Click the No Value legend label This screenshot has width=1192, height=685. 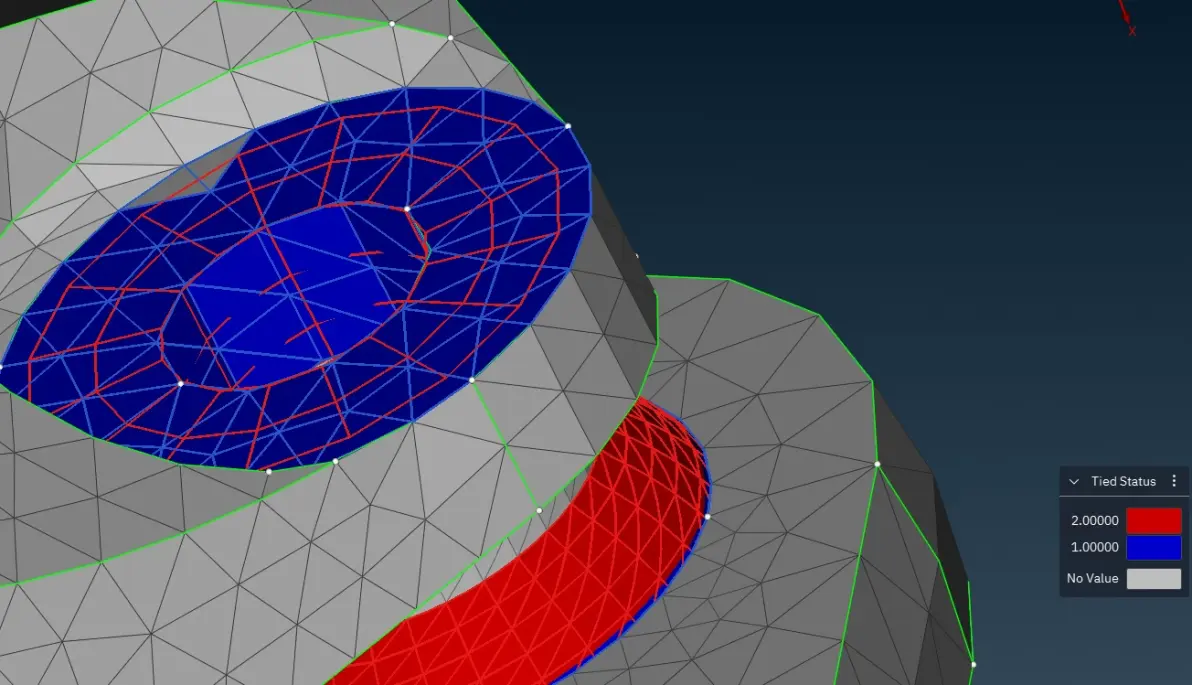[1092, 579]
